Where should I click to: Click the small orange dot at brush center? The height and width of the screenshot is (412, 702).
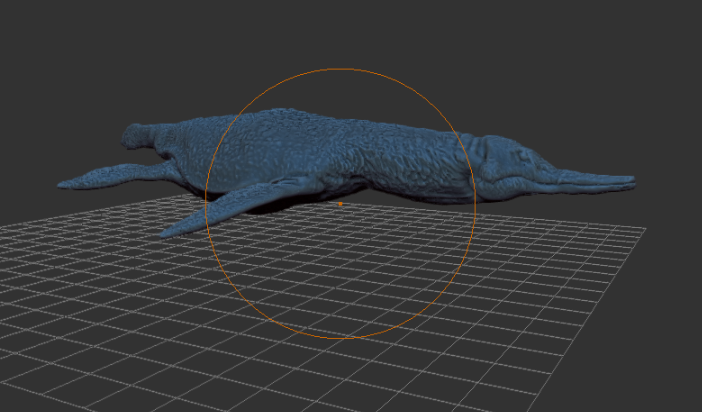(x=340, y=203)
